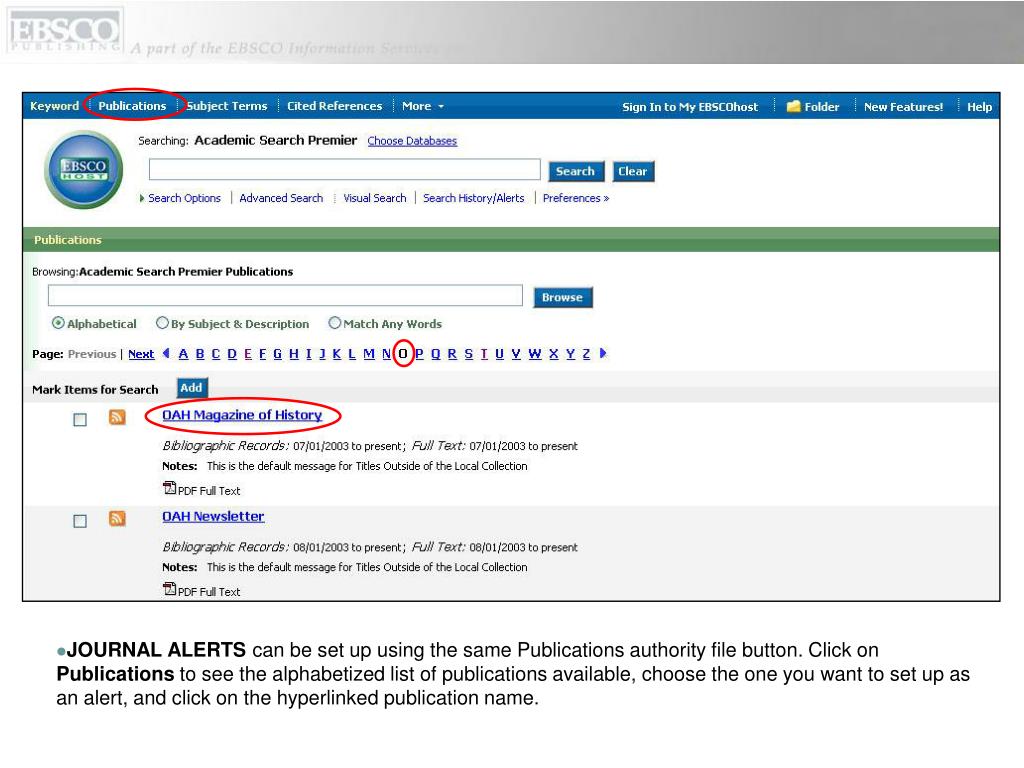Image resolution: width=1024 pixels, height=768 pixels.
Task: Select Match Any Words option
Action: (x=334, y=323)
